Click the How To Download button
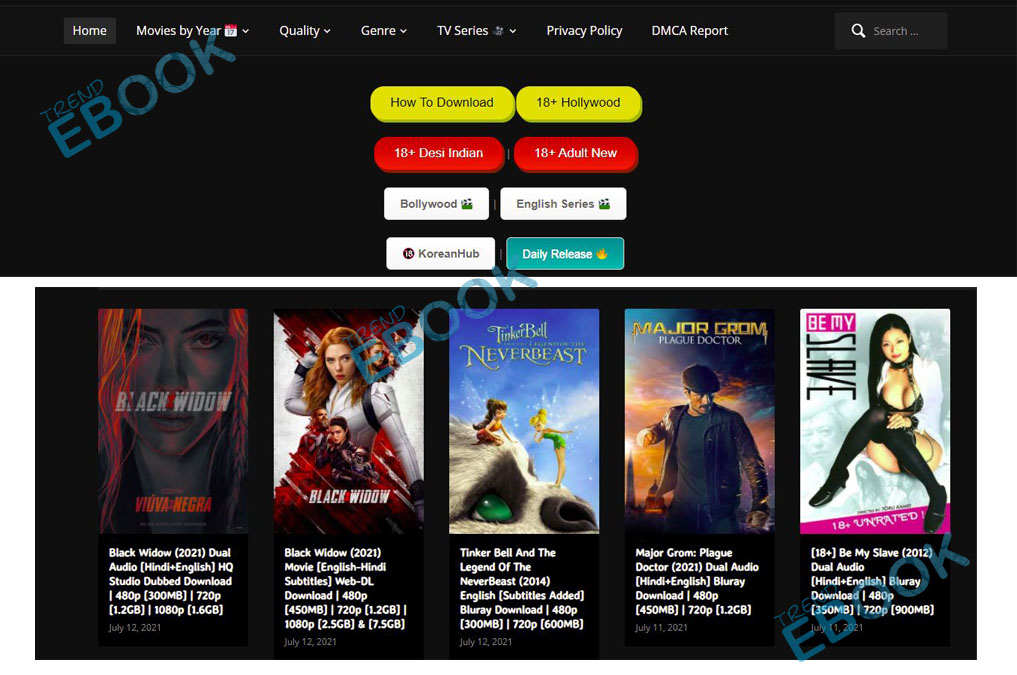The width and height of the screenshot is (1017, 675). pos(442,103)
